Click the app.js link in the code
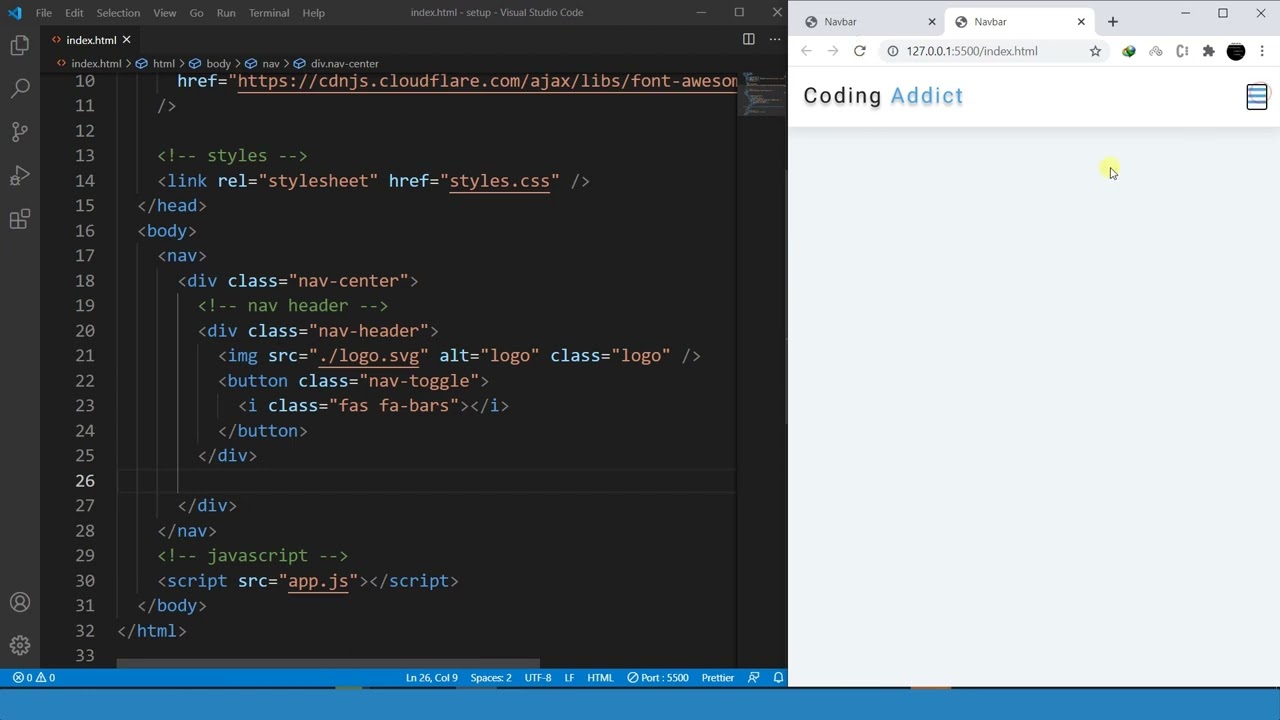Viewport: 1280px width, 720px height. coord(318,581)
